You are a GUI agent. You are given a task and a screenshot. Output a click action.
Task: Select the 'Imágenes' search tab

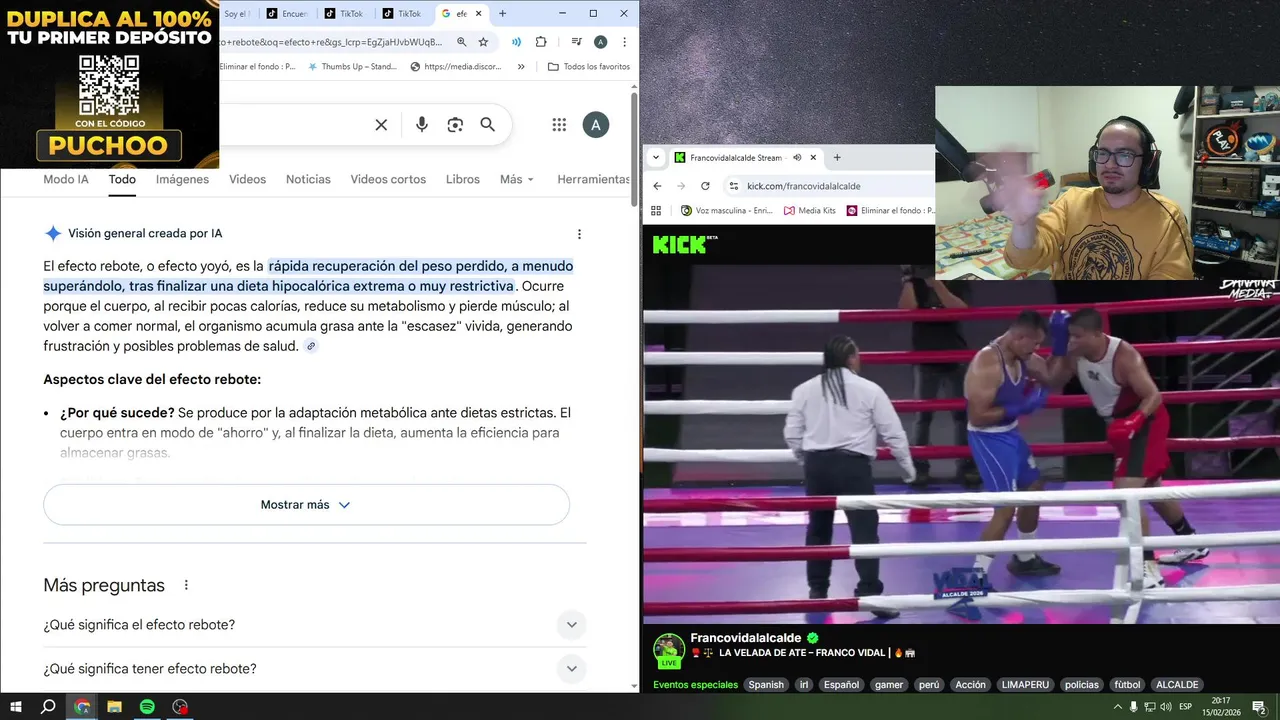tap(182, 179)
